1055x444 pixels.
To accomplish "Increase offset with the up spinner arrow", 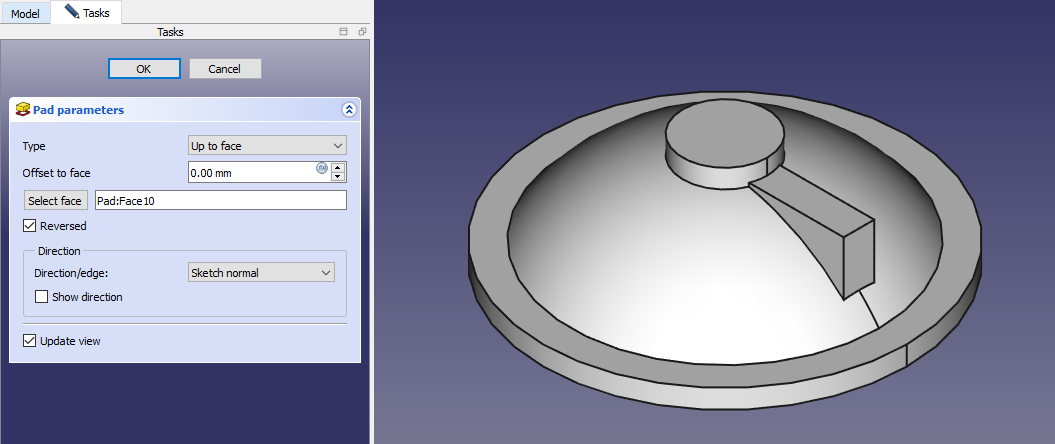I will pyautogui.click(x=338, y=167).
